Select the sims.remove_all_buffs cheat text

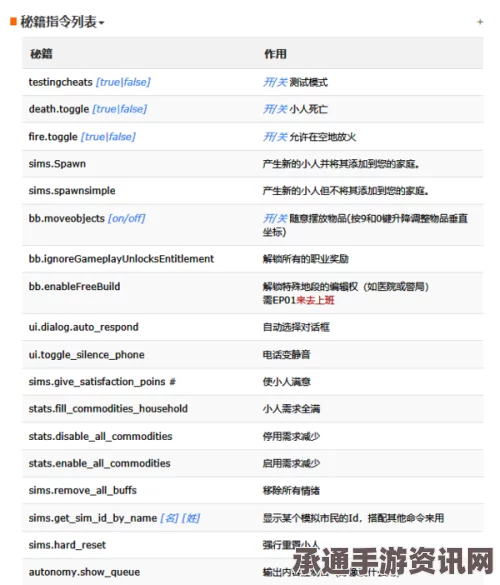coord(83,490)
